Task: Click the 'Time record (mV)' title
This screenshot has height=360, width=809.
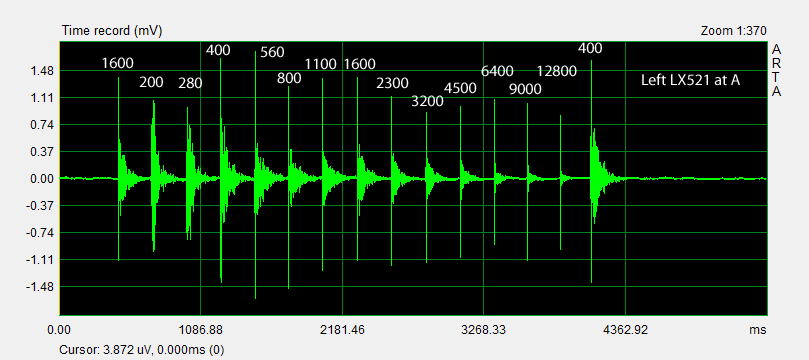Action: point(112,31)
